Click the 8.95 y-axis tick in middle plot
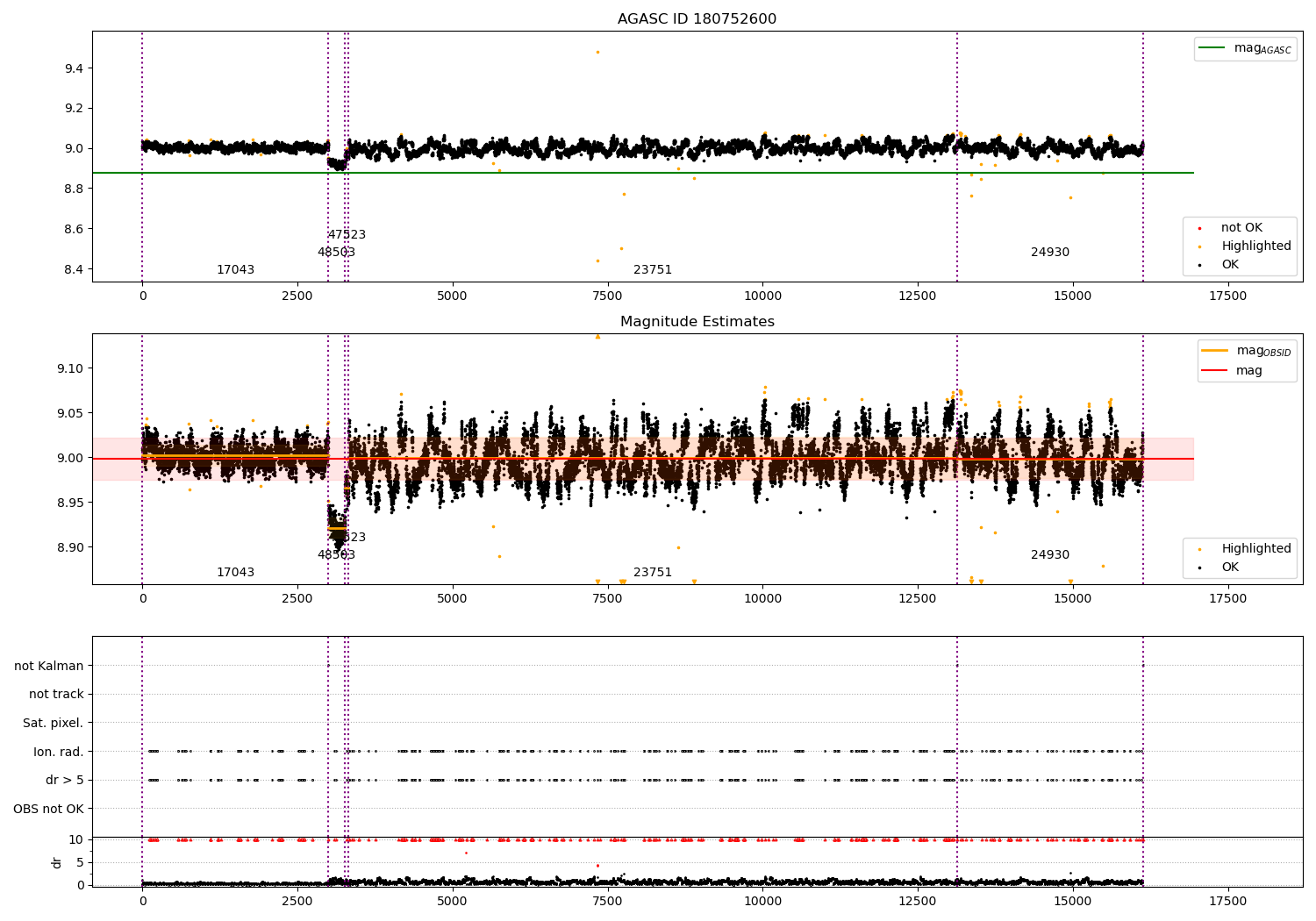 coord(69,503)
